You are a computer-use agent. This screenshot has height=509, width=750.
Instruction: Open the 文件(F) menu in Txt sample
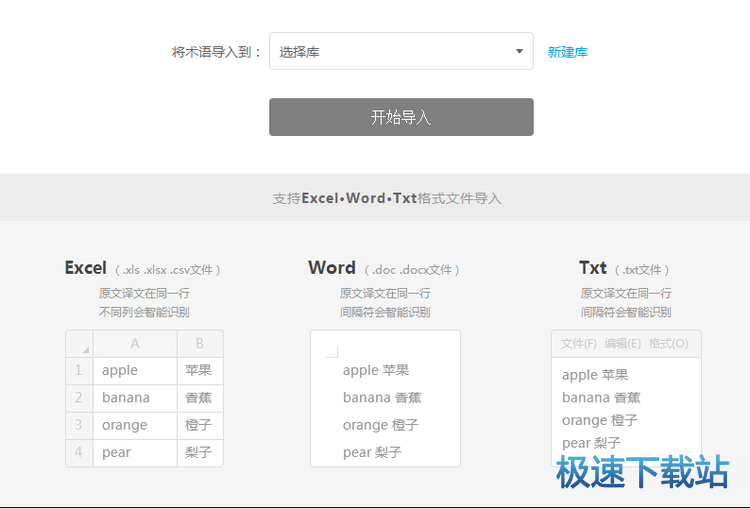pyautogui.click(x=579, y=344)
